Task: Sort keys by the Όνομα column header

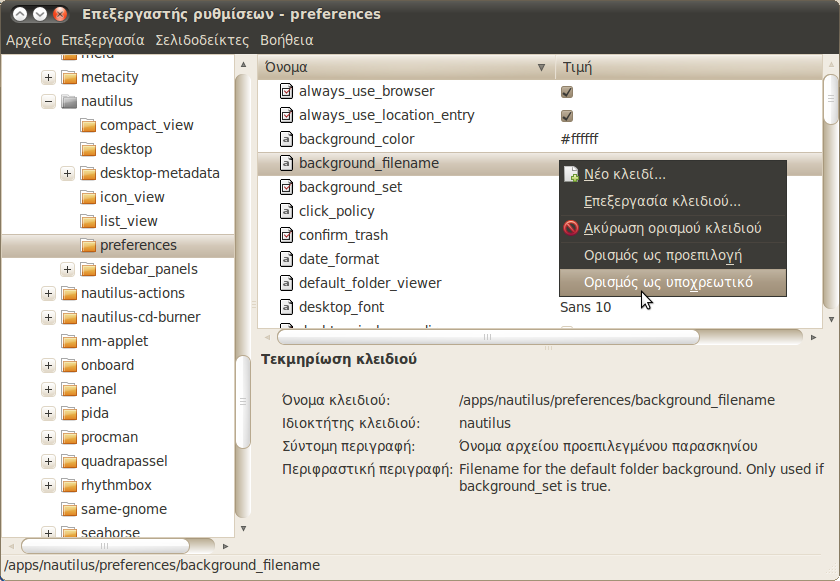Action: pyautogui.click(x=406, y=67)
